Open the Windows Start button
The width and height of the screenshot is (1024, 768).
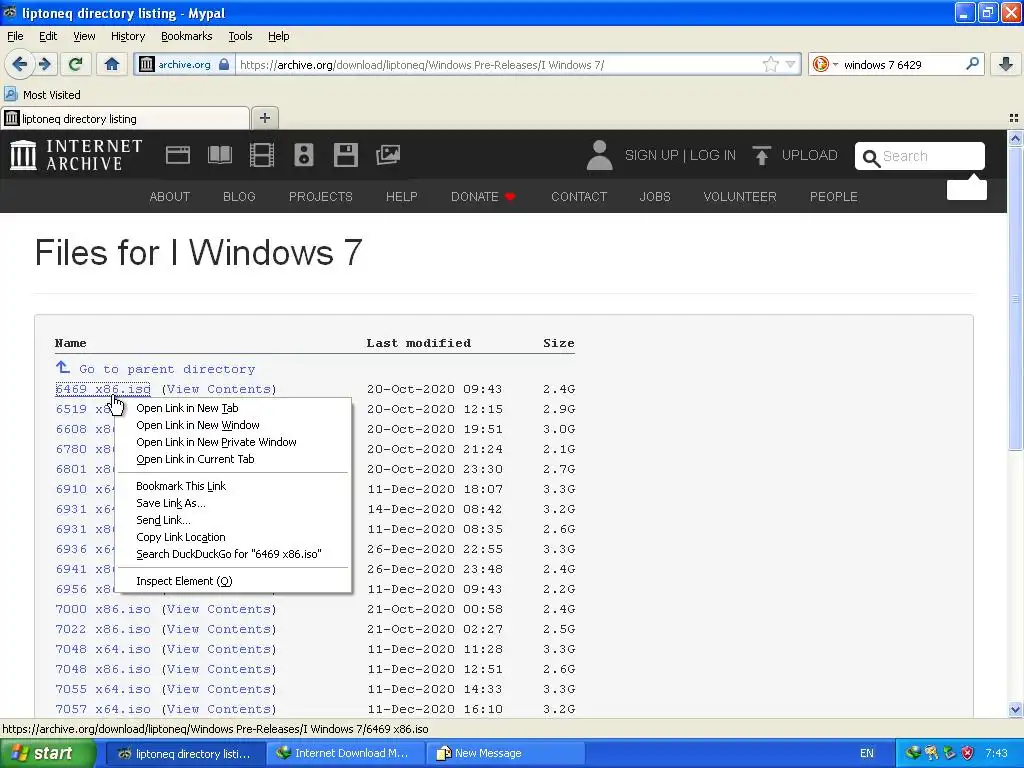48,753
